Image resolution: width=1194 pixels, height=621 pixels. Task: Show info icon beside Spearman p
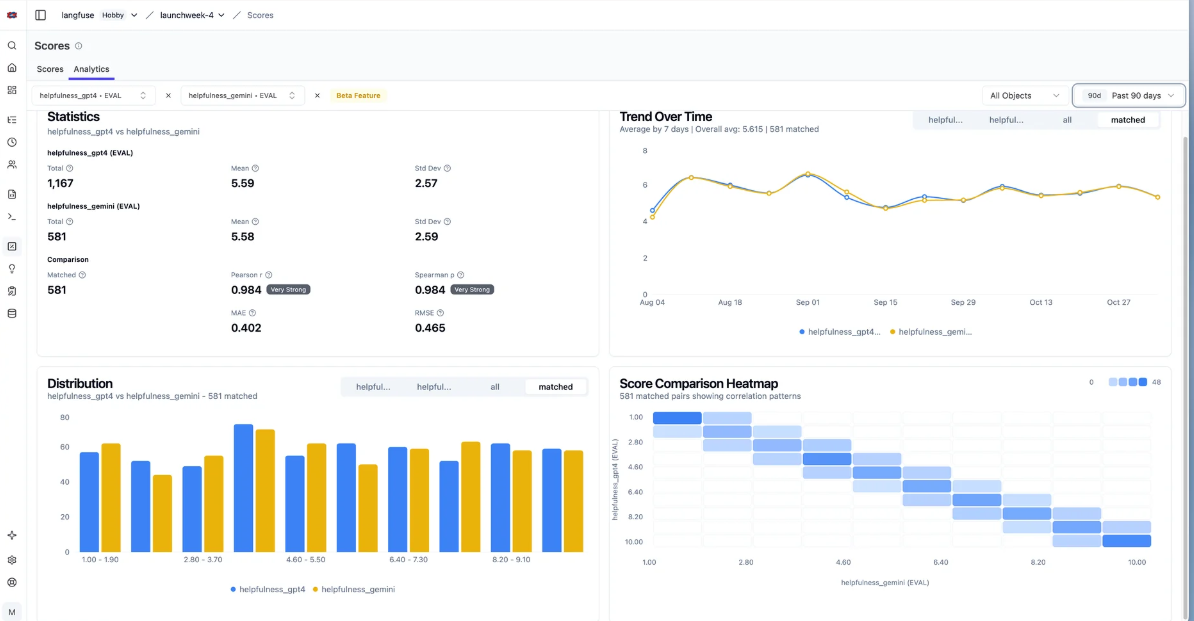pos(461,275)
